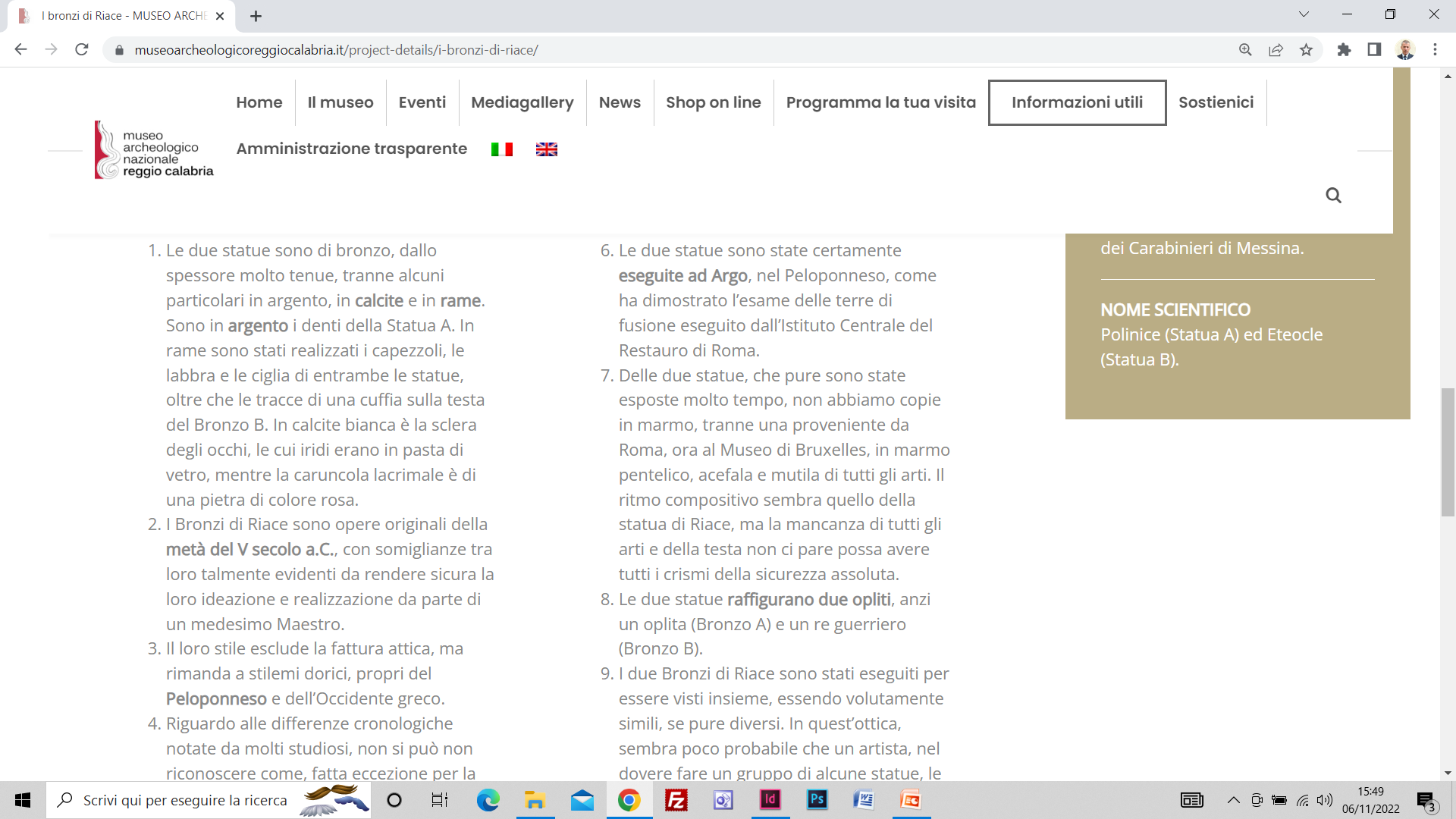Screen dimensions: 1456x819
Task: Click 'dei Carabinieri di Messina.' text
Action: point(1202,248)
